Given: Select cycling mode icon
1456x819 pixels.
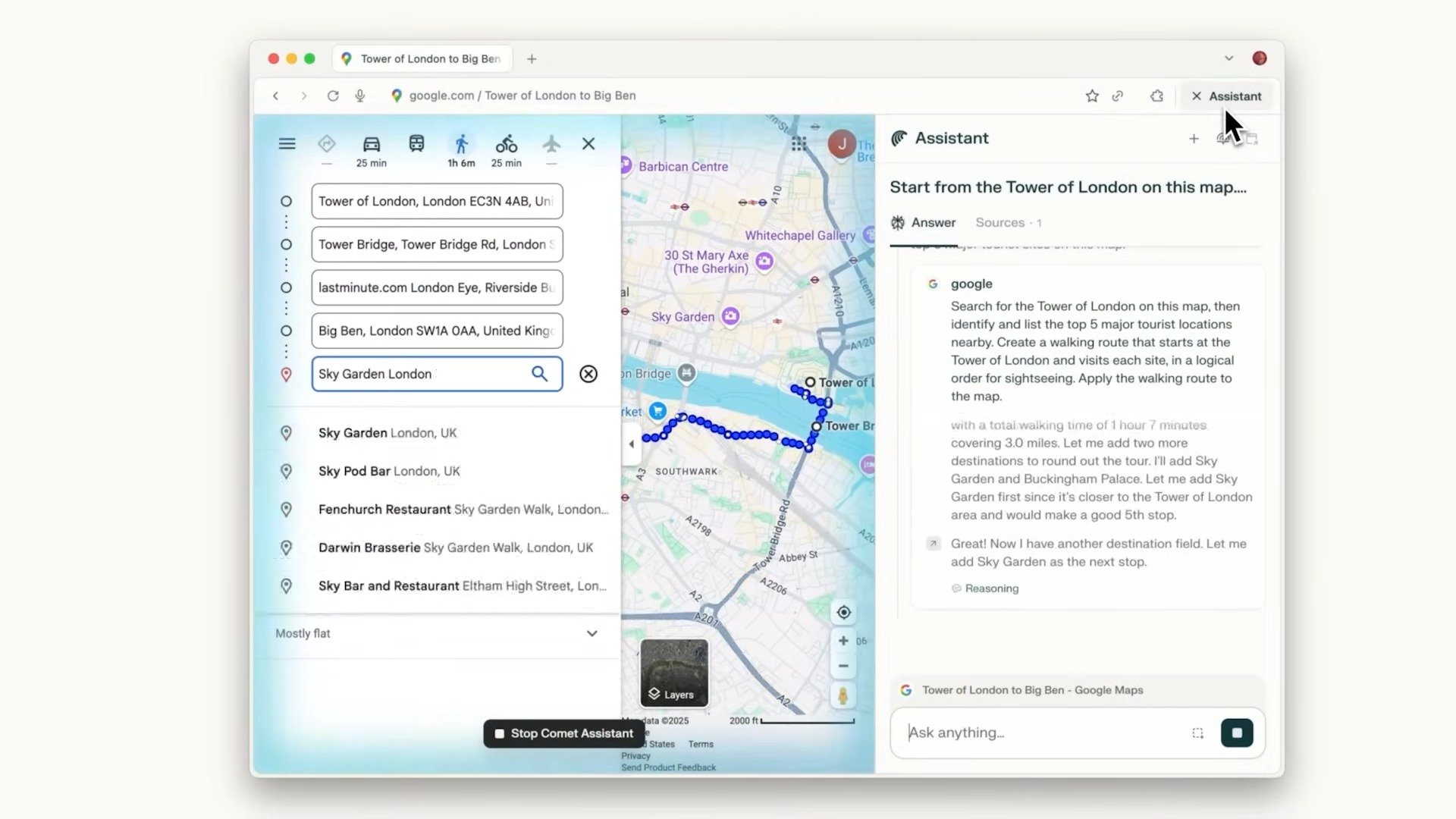Looking at the screenshot, I should [x=507, y=143].
